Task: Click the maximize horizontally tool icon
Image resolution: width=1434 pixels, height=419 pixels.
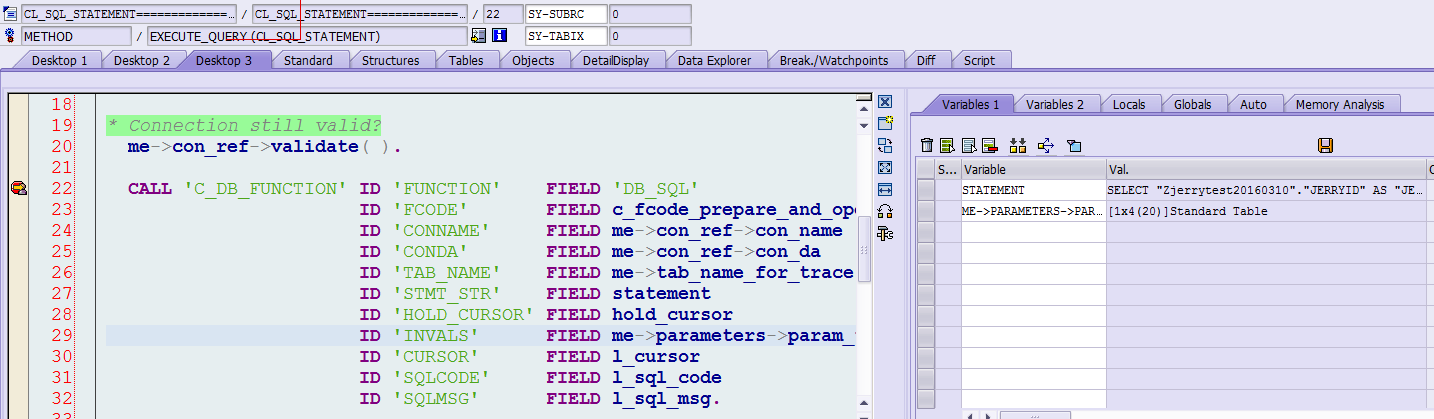Action: tap(885, 189)
